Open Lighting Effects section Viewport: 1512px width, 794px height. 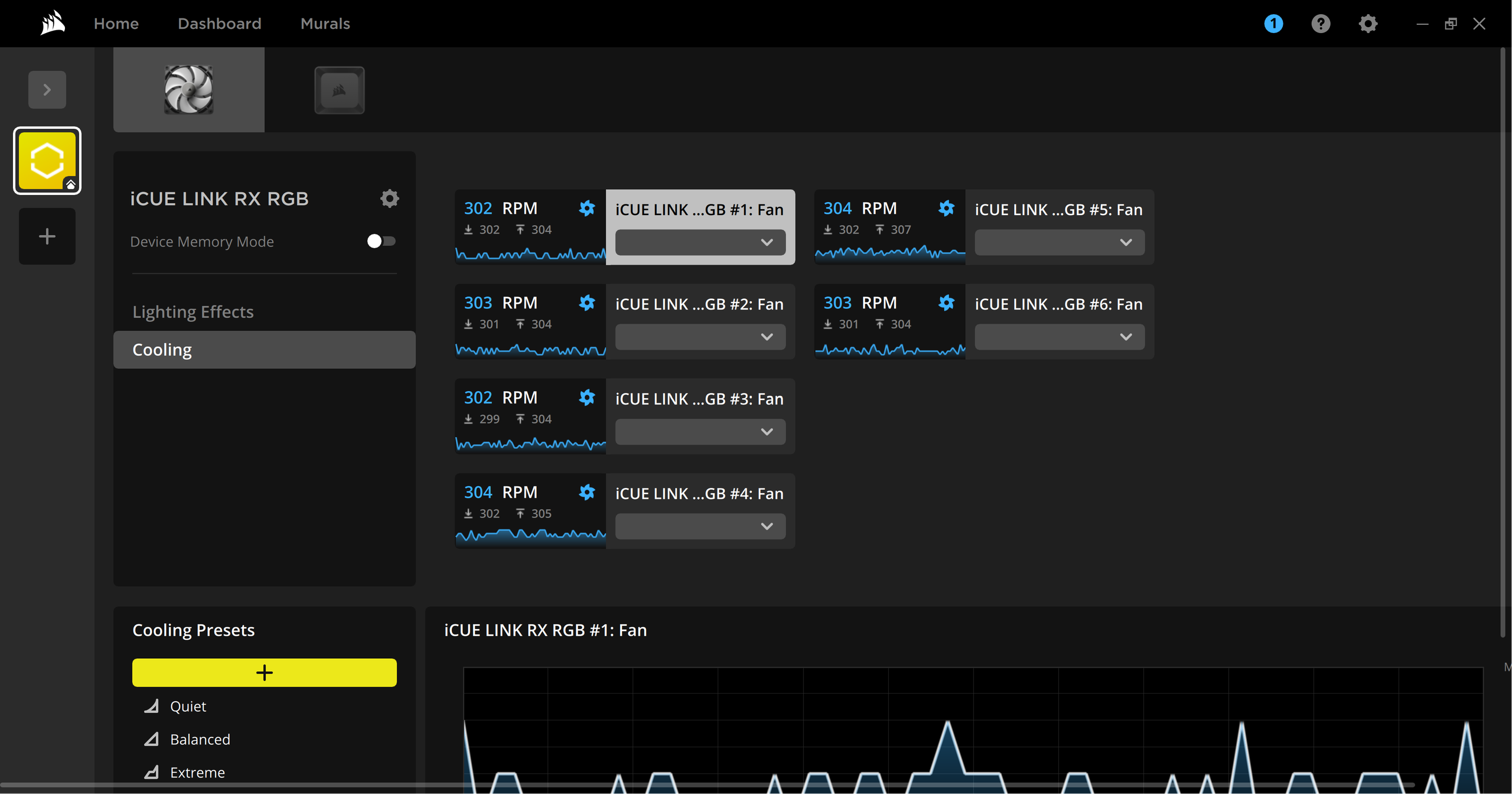pos(193,312)
